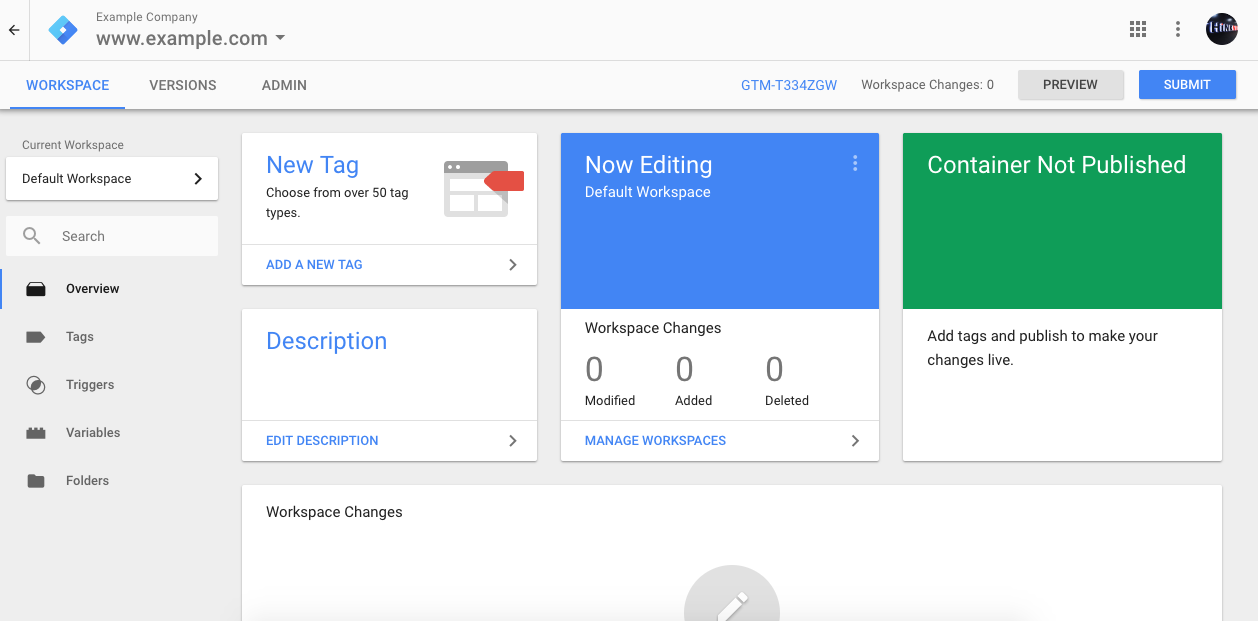Click the Description card heading
The image size is (1258, 621).
point(326,341)
